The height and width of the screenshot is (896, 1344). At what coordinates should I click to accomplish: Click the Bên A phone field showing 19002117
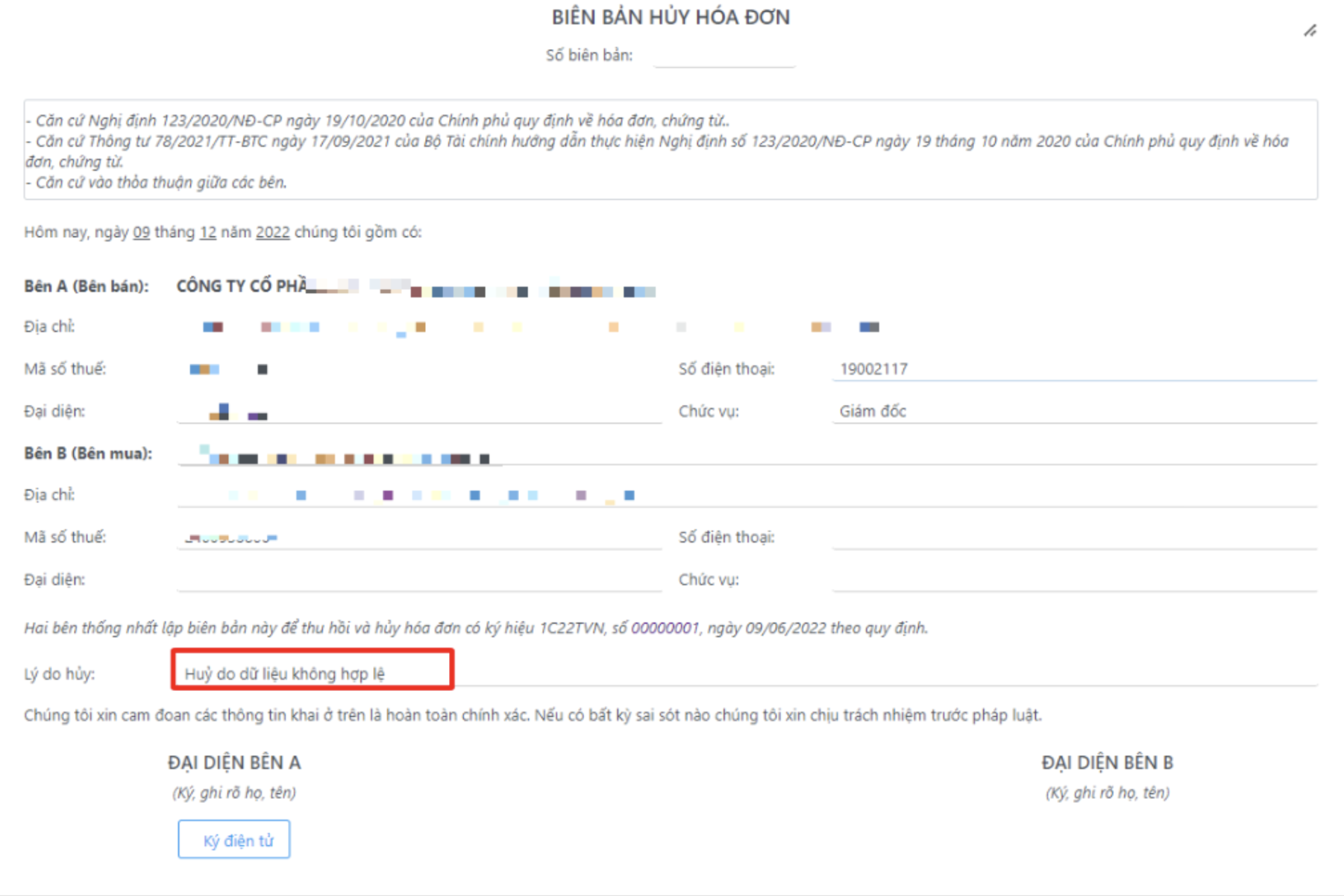coord(1073,369)
